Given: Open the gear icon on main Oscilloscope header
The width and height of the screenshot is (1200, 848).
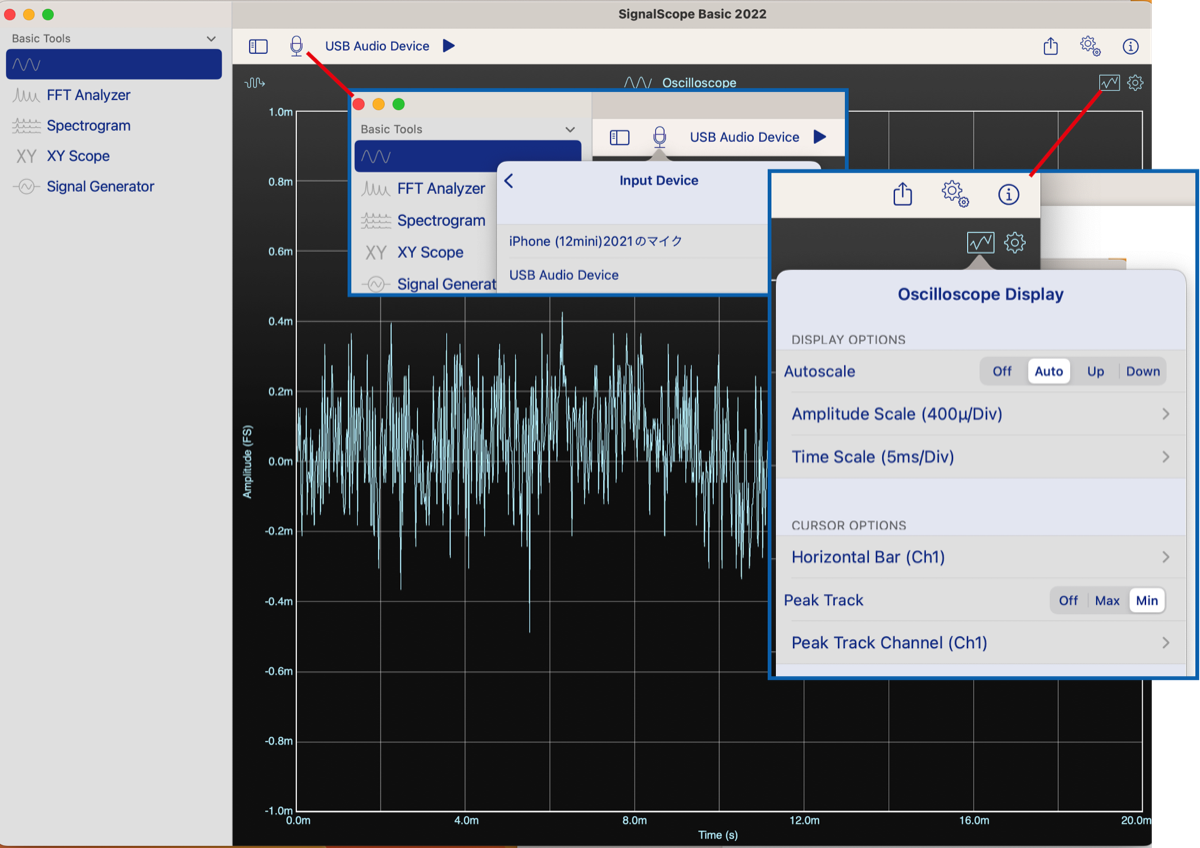Looking at the screenshot, I should click(1135, 83).
